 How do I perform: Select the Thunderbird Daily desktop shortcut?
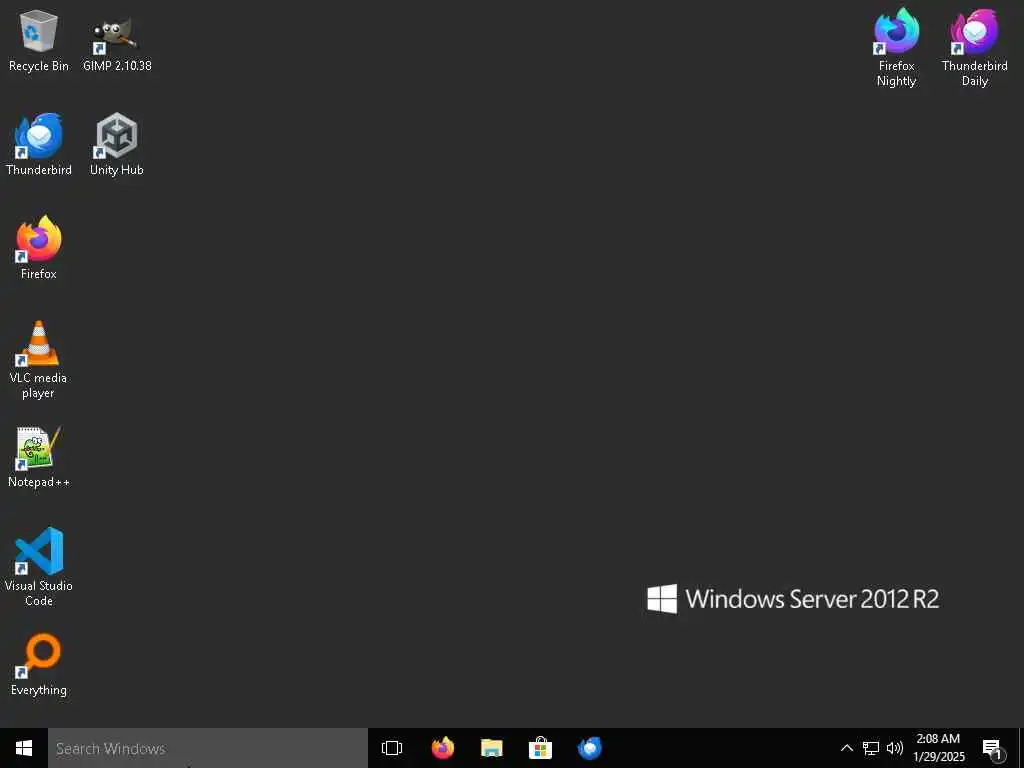point(974,48)
